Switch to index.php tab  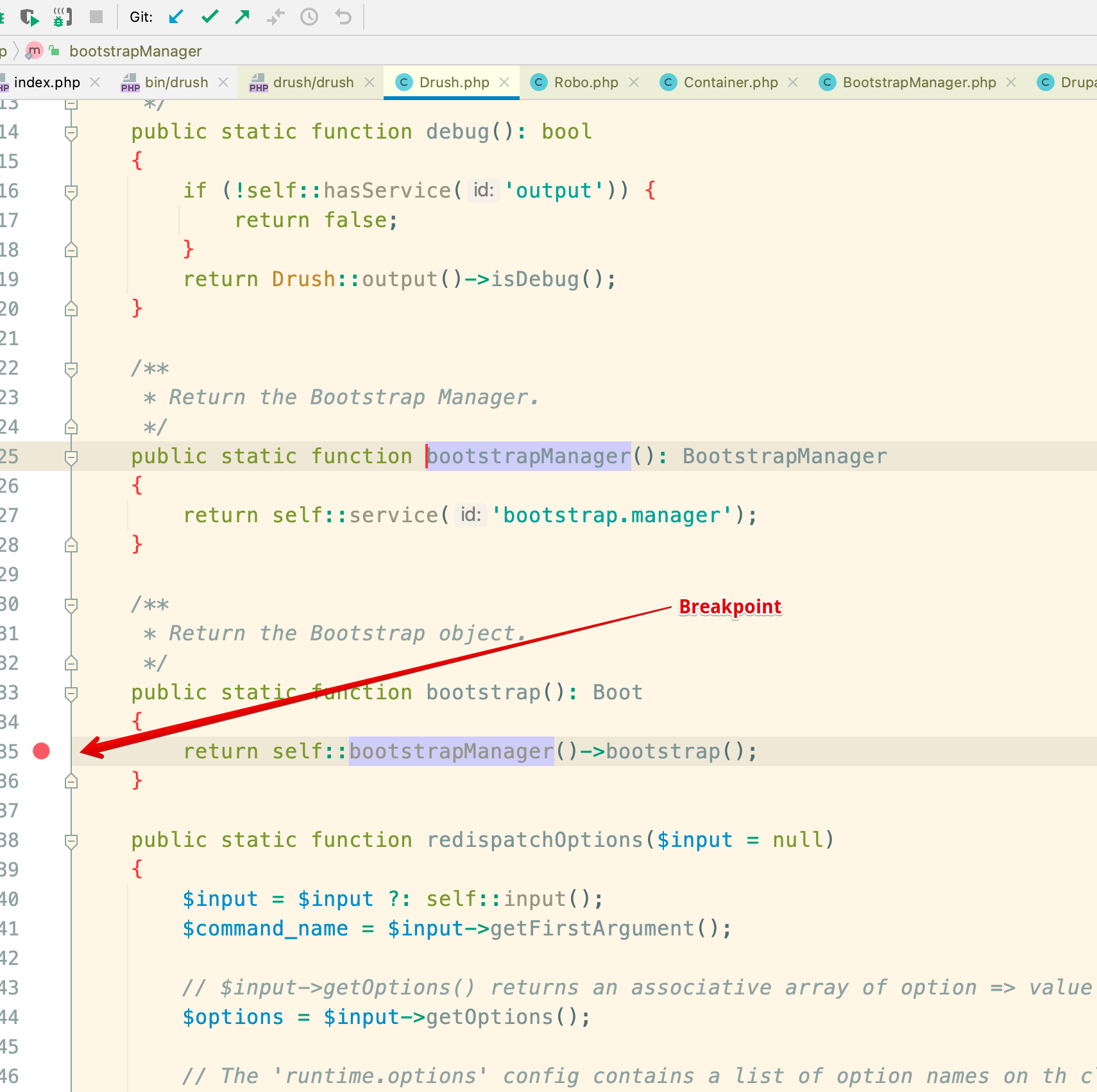[47, 82]
